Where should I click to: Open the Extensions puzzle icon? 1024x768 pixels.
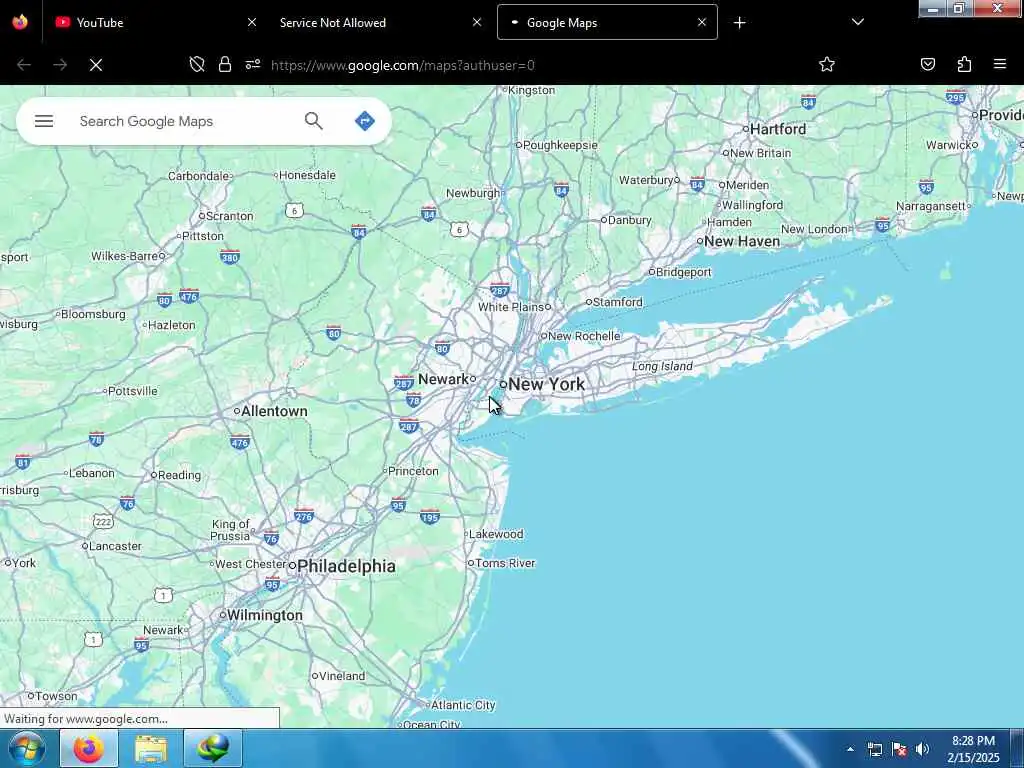964,64
